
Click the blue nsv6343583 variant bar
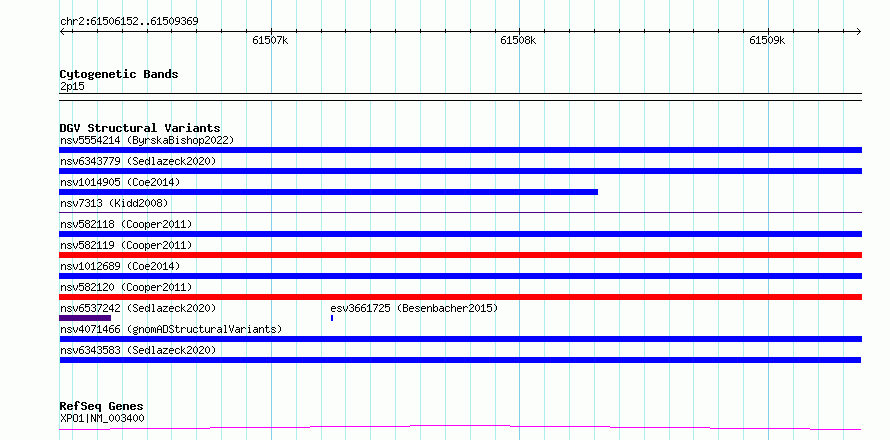pos(460,360)
